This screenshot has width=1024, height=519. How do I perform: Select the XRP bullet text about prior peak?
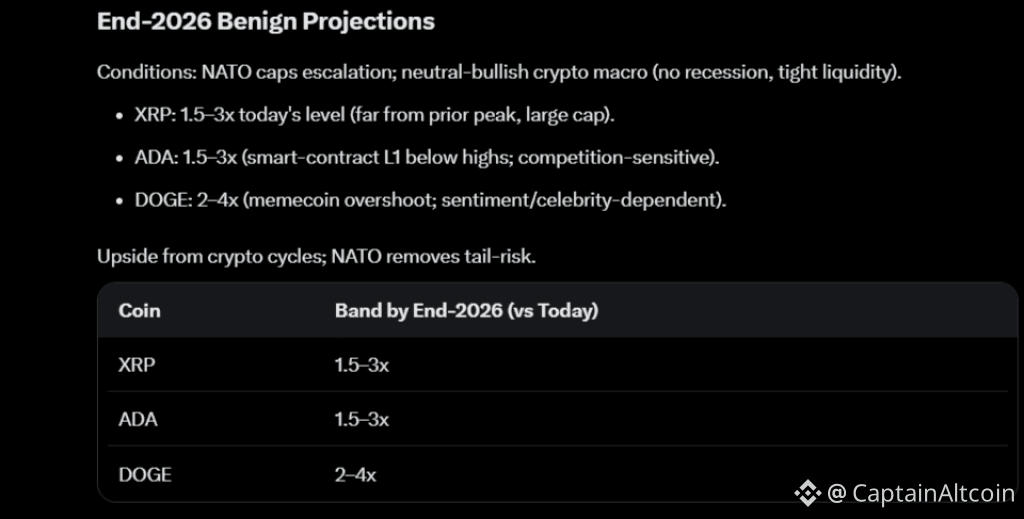(x=375, y=115)
